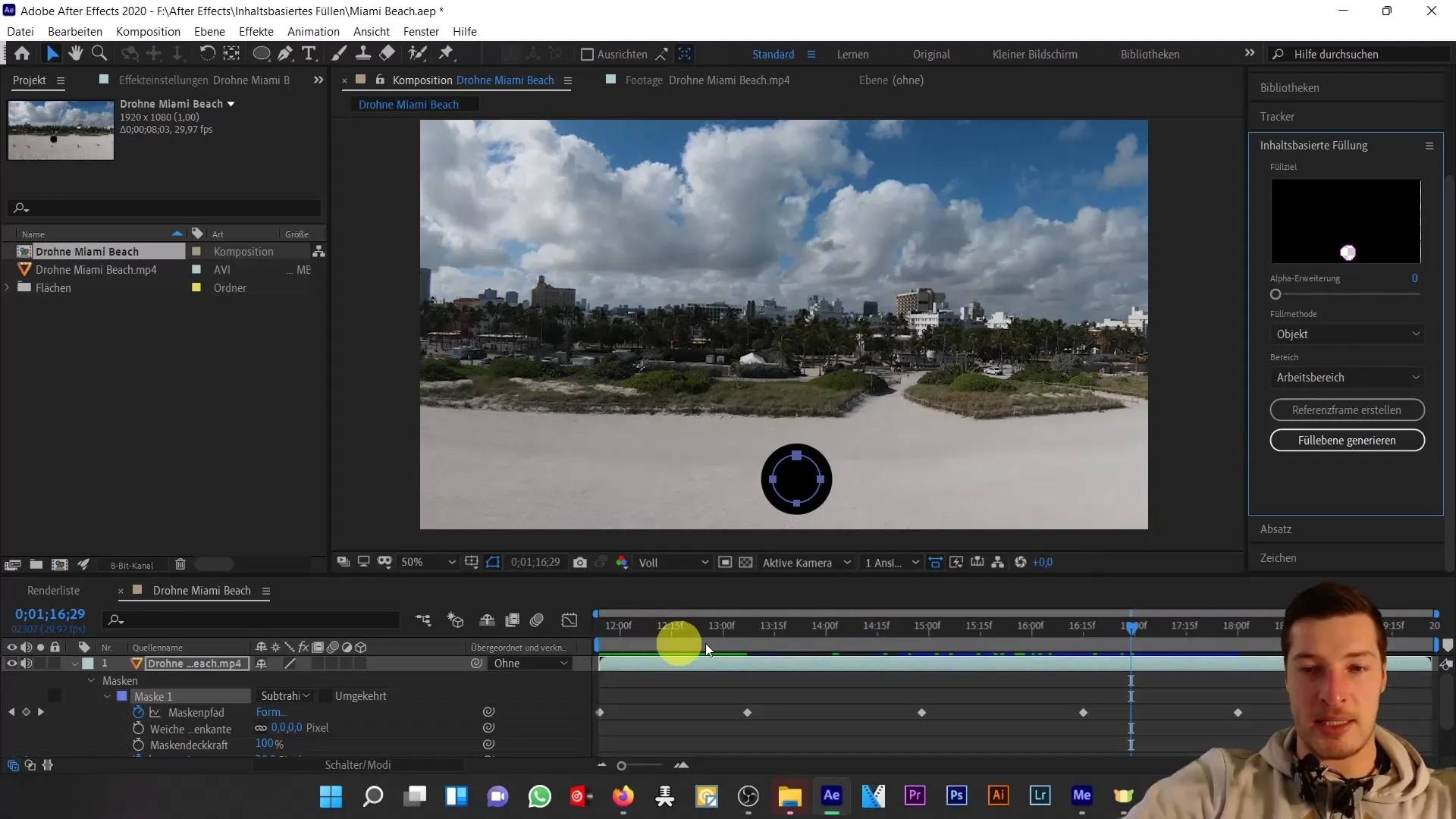Toggle the Maskendeckkraft stopwatch
The width and height of the screenshot is (1456, 819).
click(138, 745)
